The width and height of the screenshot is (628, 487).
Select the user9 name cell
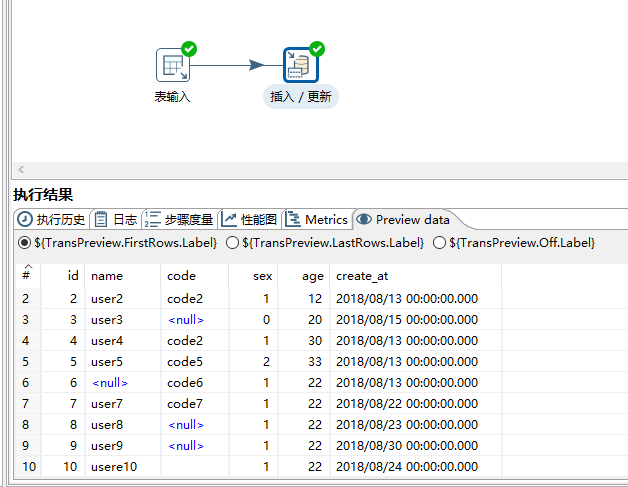123,446
